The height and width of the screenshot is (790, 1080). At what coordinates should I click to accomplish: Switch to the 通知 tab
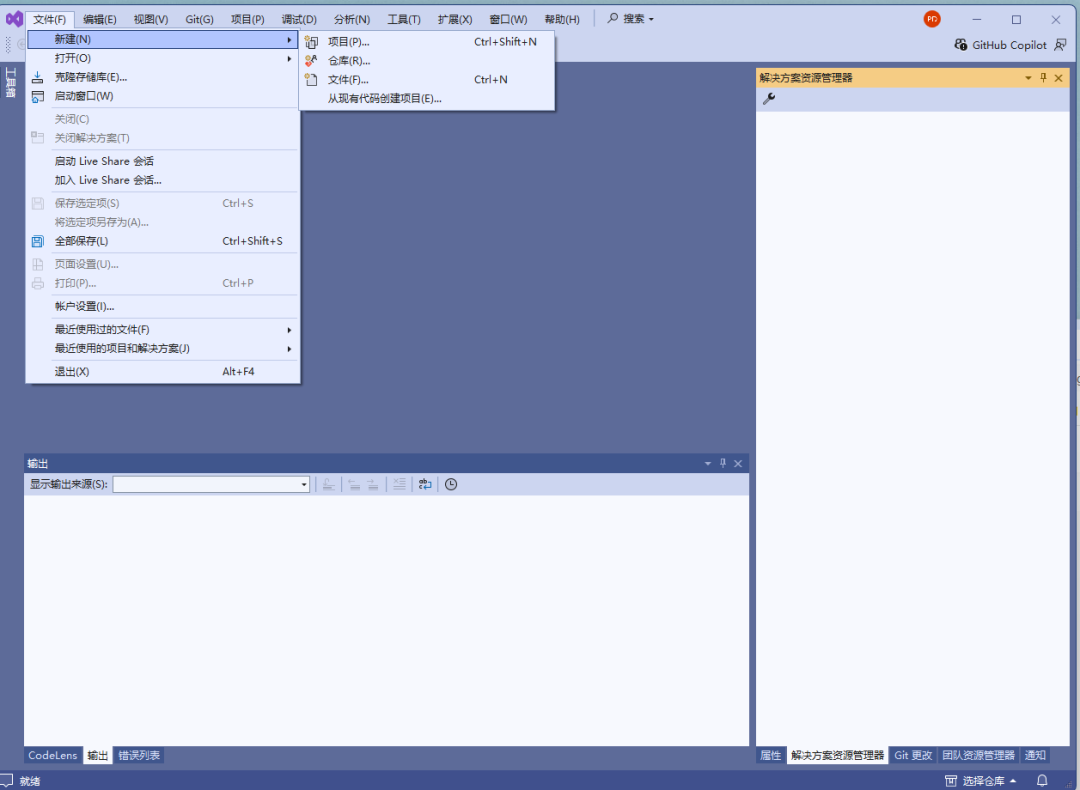[x=1035, y=755]
